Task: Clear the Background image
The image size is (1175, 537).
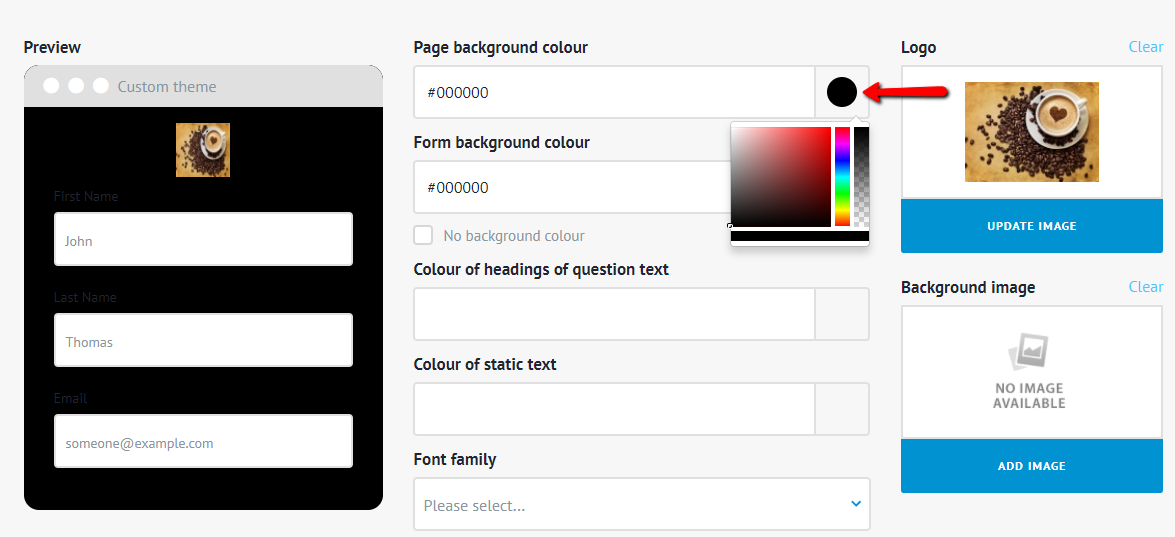Action: tap(1145, 287)
